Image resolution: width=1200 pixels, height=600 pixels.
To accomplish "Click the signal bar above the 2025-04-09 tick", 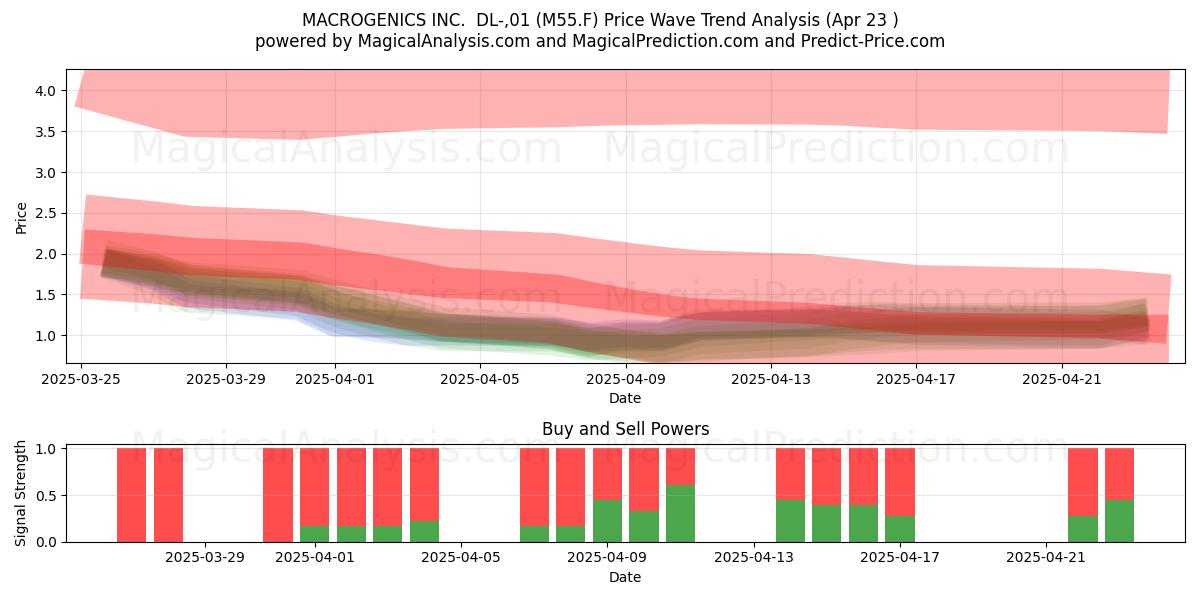I will [x=607, y=495].
